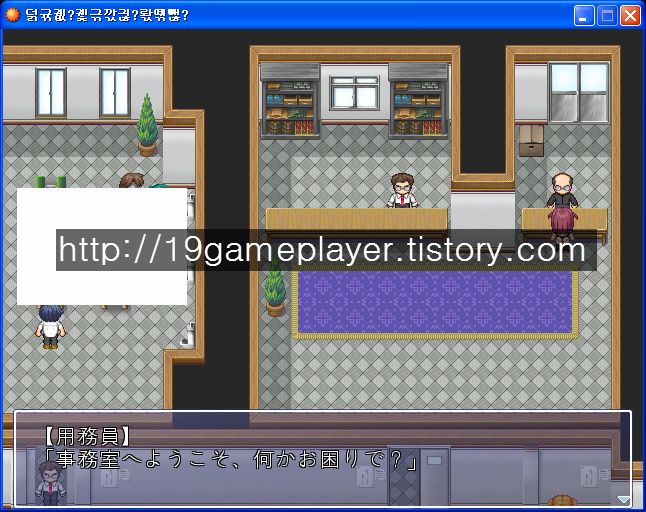The height and width of the screenshot is (512, 646).
Task: Click the disabled maximize button in title bar
Action: (x=607, y=16)
